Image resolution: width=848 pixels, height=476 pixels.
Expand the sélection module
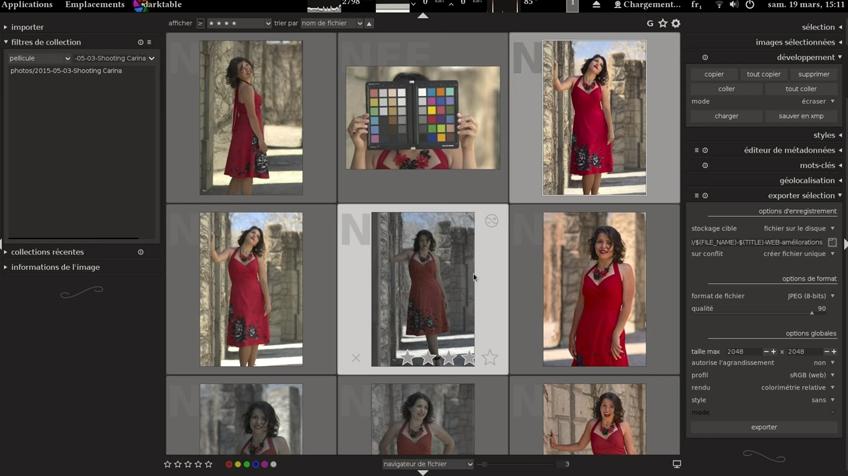click(x=818, y=27)
